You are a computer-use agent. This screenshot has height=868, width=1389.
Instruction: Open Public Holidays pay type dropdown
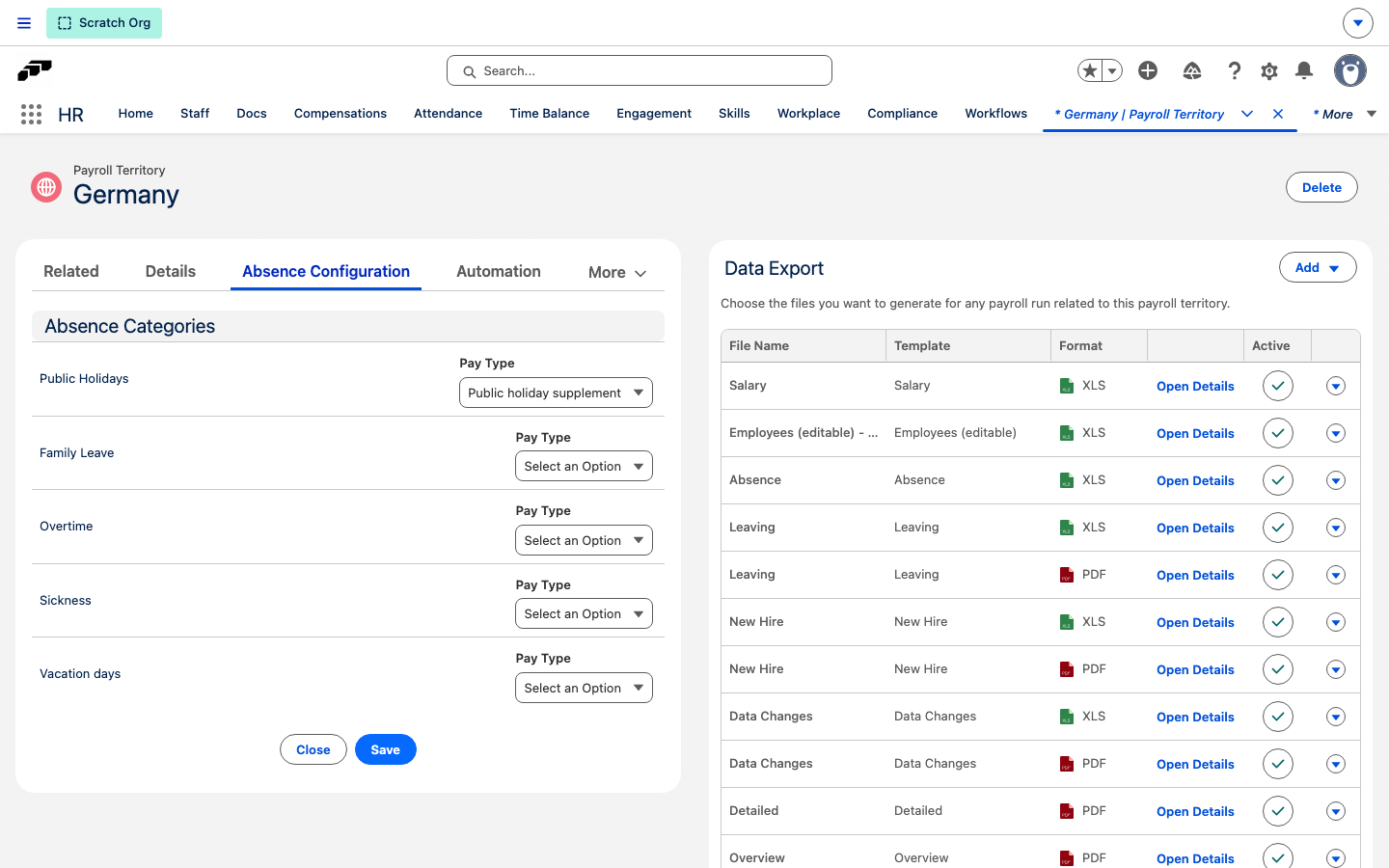[556, 393]
